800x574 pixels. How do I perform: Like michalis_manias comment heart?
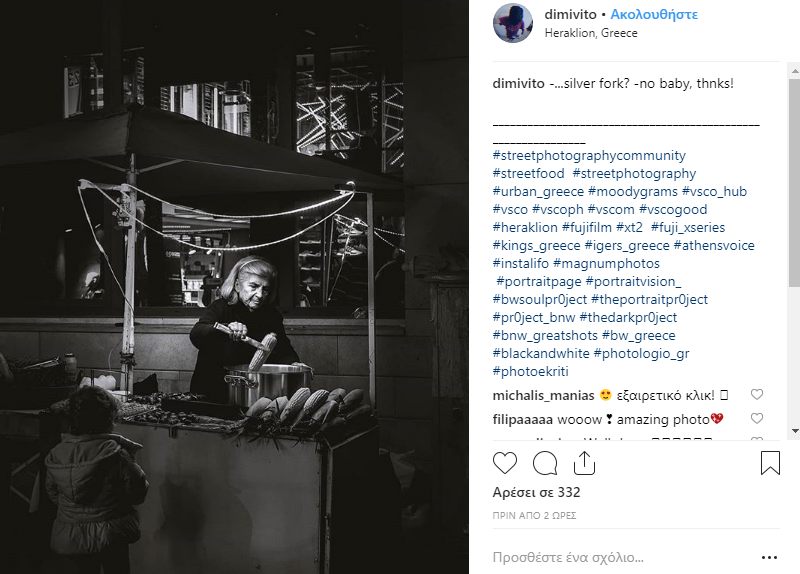(757, 394)
